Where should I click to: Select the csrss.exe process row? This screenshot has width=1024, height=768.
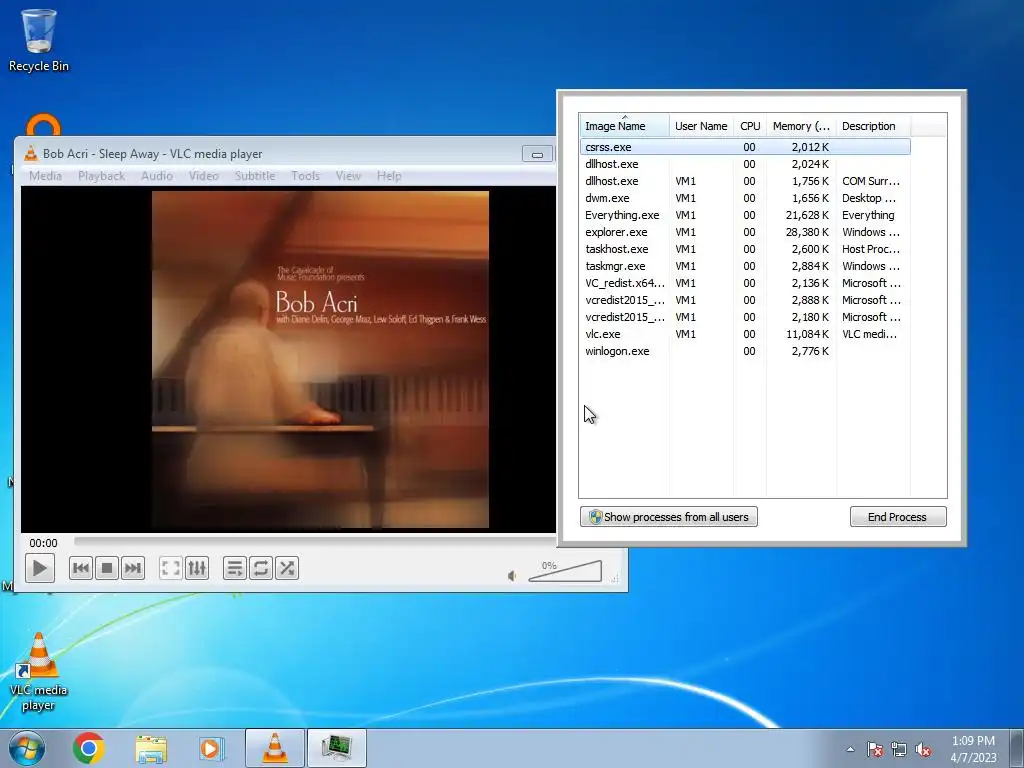click(745, 147)
